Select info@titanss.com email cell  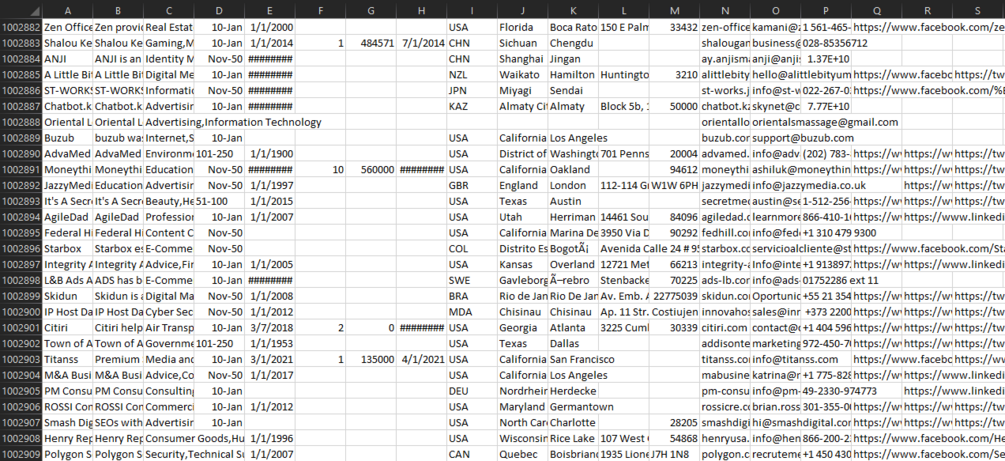(795, 360)
